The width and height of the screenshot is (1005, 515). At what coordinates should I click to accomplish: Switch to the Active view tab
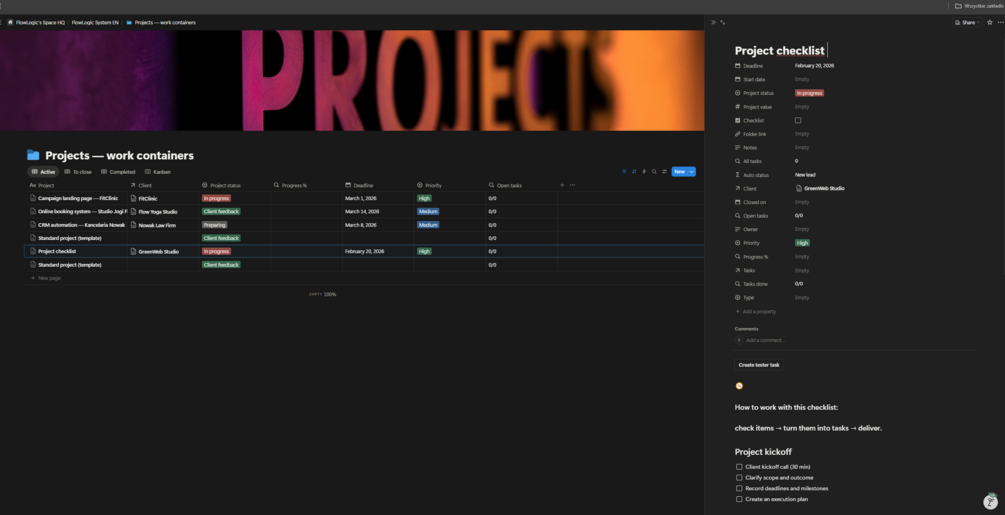pos(43,172)
